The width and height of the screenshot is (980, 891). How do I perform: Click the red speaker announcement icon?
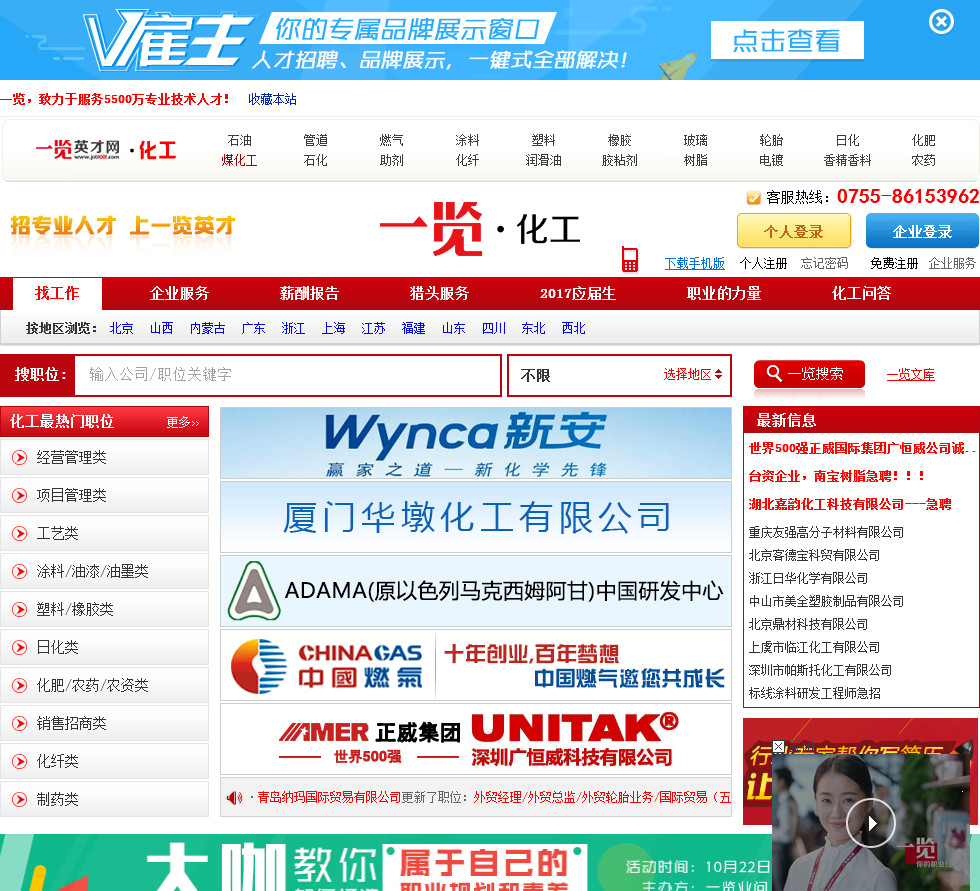[234, 798]
